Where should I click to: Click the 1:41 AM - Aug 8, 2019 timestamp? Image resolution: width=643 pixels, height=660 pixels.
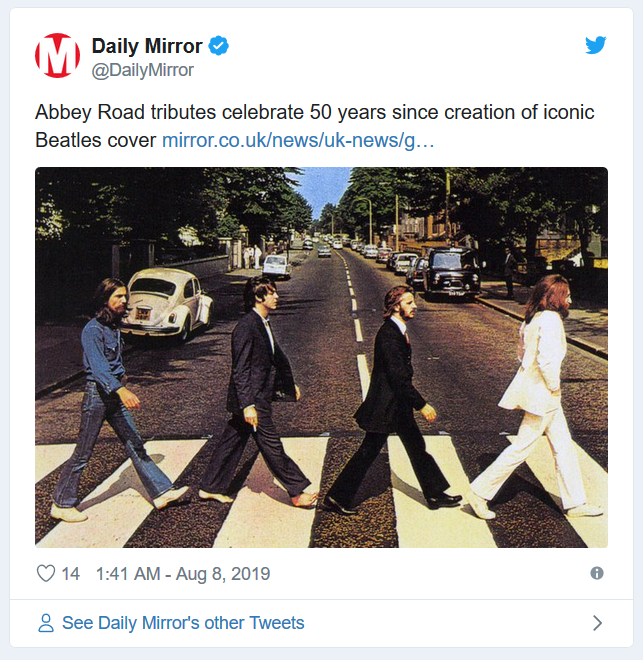pyautogui.click(x=183, y=574)
